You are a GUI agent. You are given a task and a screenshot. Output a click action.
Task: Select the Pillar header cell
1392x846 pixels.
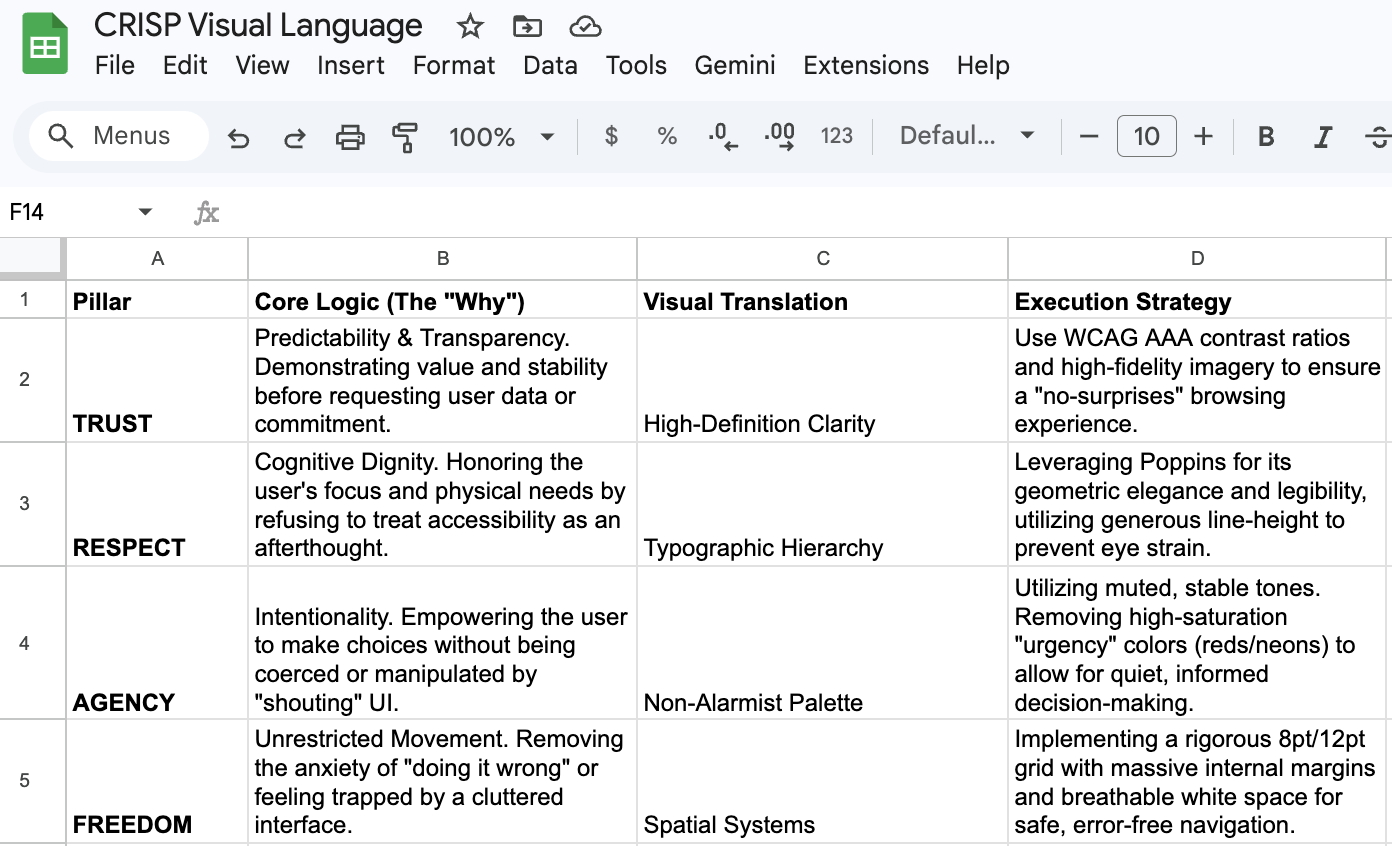pos(157,300)
